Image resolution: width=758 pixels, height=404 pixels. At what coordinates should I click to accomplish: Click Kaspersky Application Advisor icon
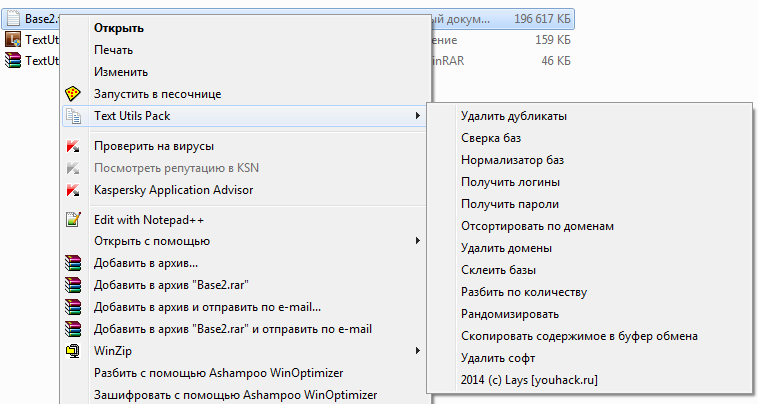pyautogui.click(x=72, y=190)
